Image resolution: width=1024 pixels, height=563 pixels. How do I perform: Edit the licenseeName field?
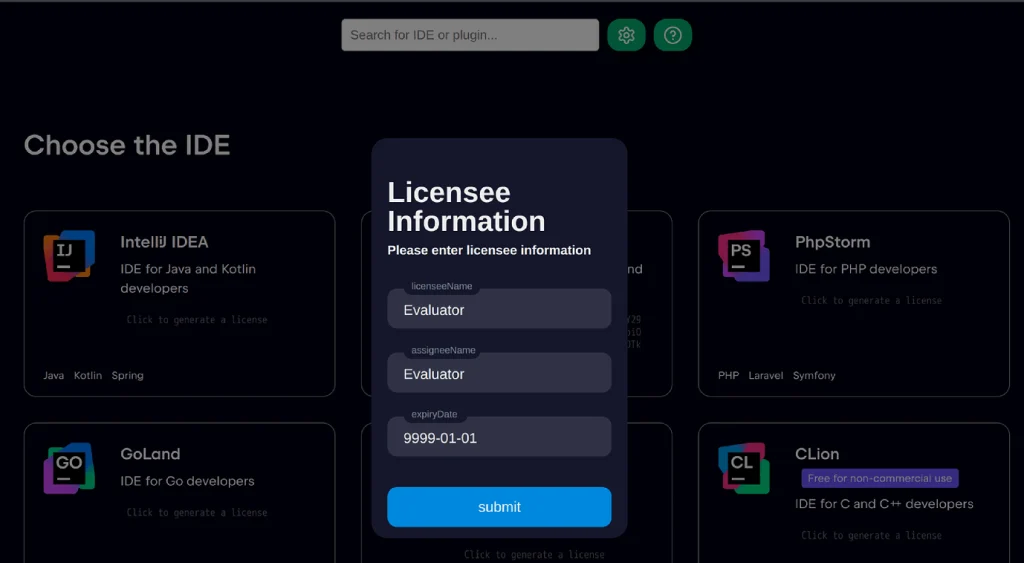[x=499, y=309]
